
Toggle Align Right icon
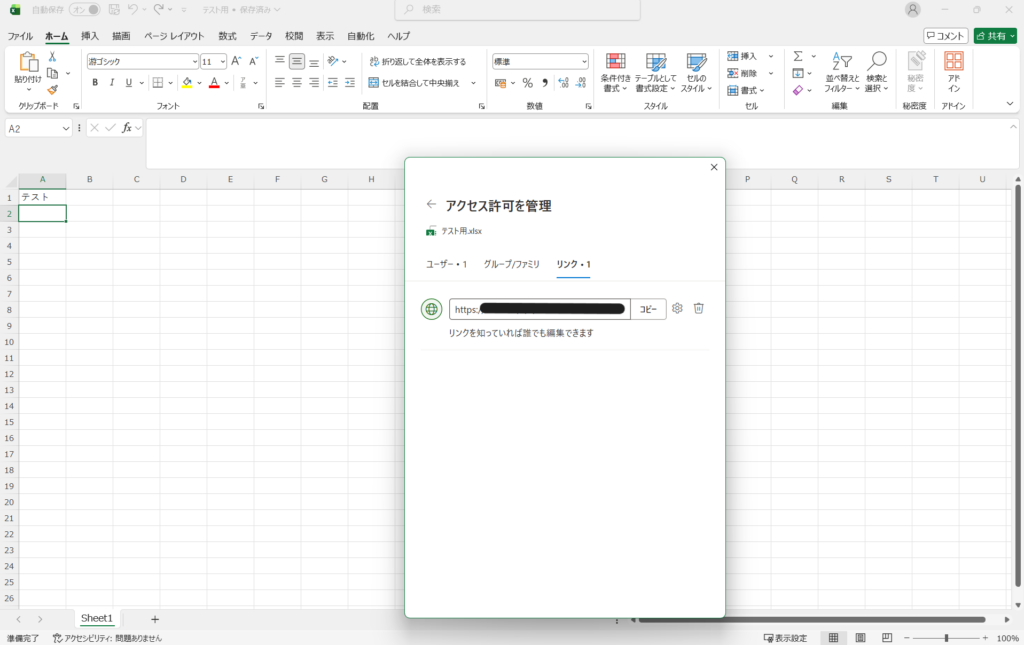(x=314, y=83)
